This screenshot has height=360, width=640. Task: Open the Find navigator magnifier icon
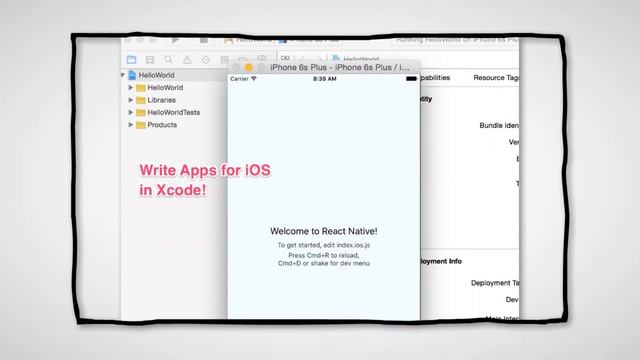[169, 60]
